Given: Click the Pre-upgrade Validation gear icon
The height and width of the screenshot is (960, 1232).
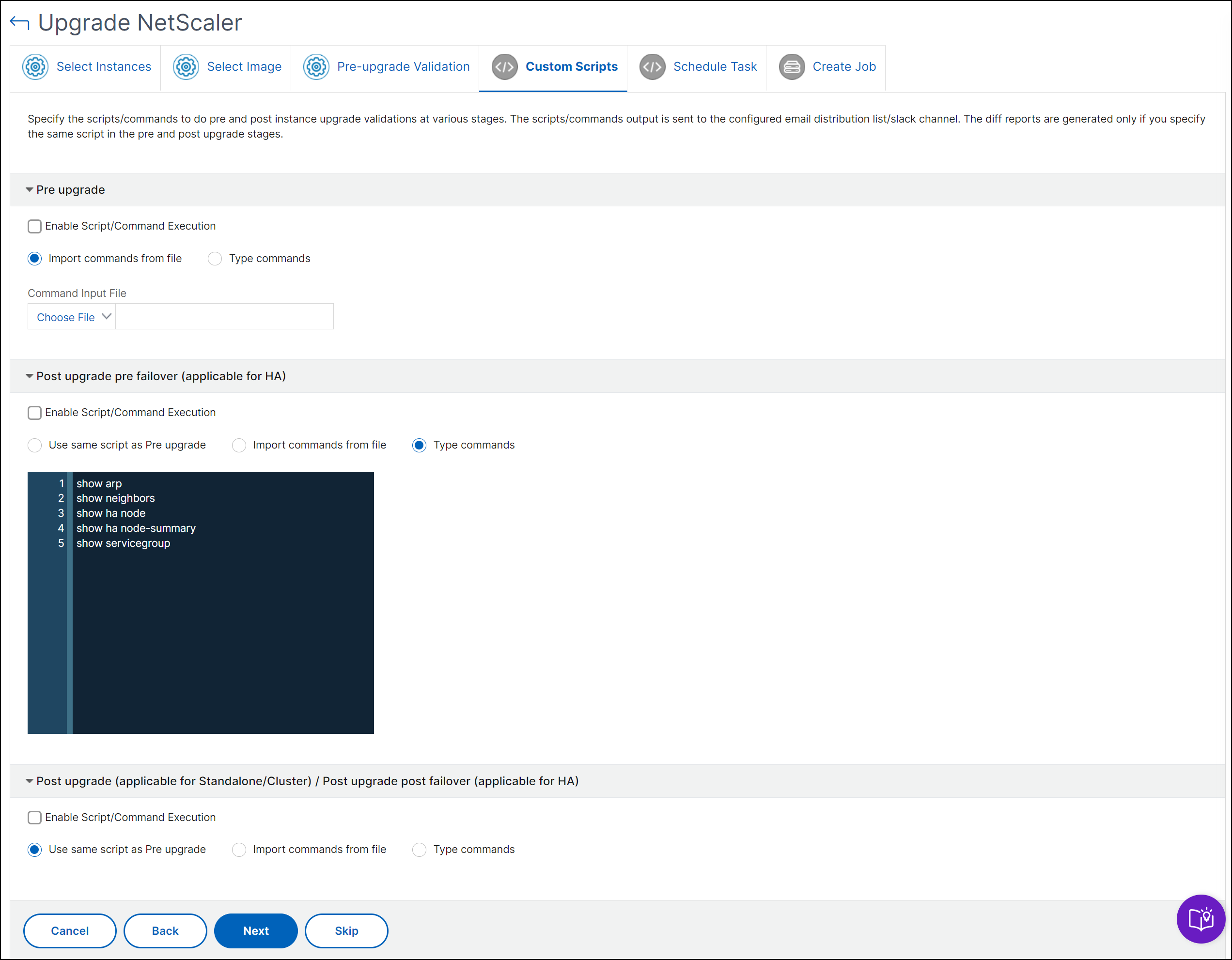Looking at the screenshot, I should click(316, 67).
